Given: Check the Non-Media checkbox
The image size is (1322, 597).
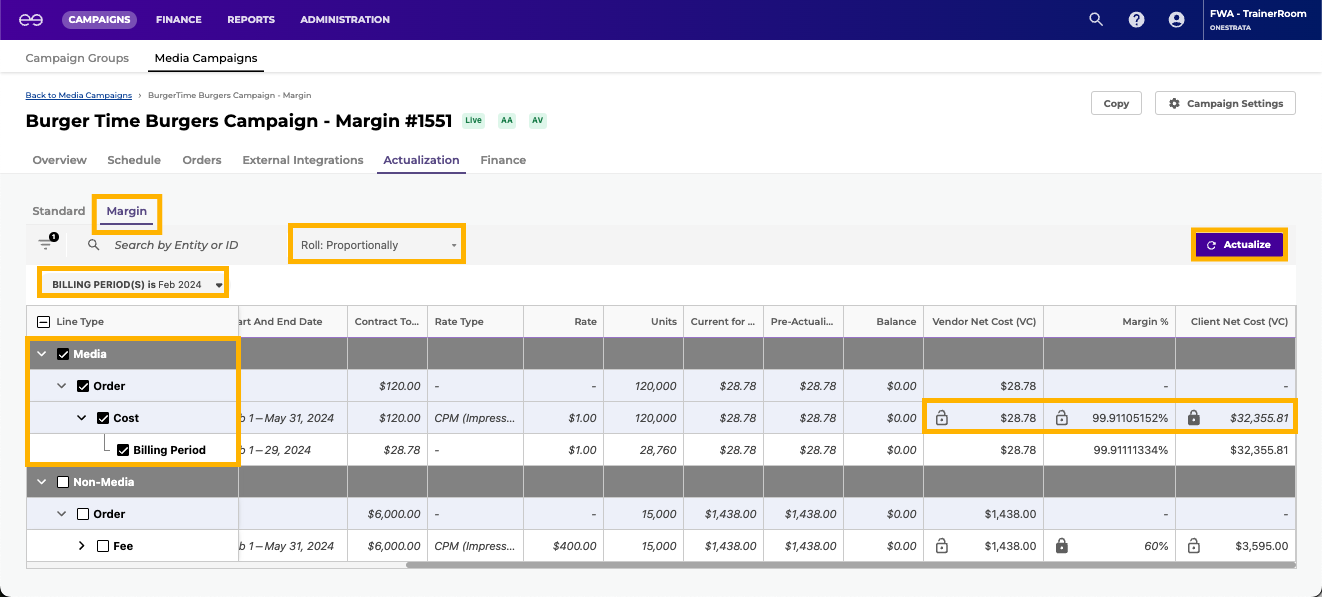Looking at the screenshot, I should (63, 482).
